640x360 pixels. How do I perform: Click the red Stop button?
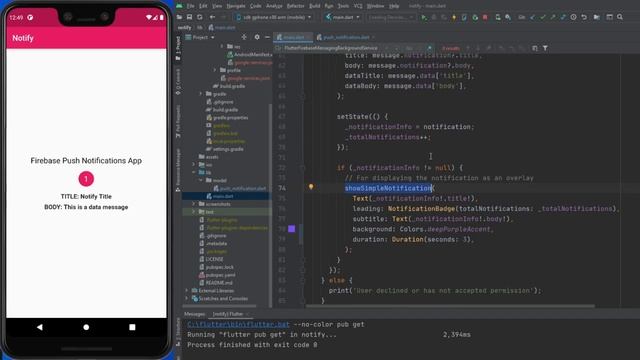[x=485, y=17]
